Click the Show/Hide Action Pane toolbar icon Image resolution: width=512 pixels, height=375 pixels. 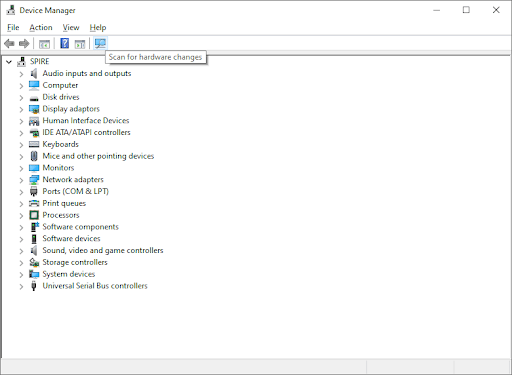[80, 44]
